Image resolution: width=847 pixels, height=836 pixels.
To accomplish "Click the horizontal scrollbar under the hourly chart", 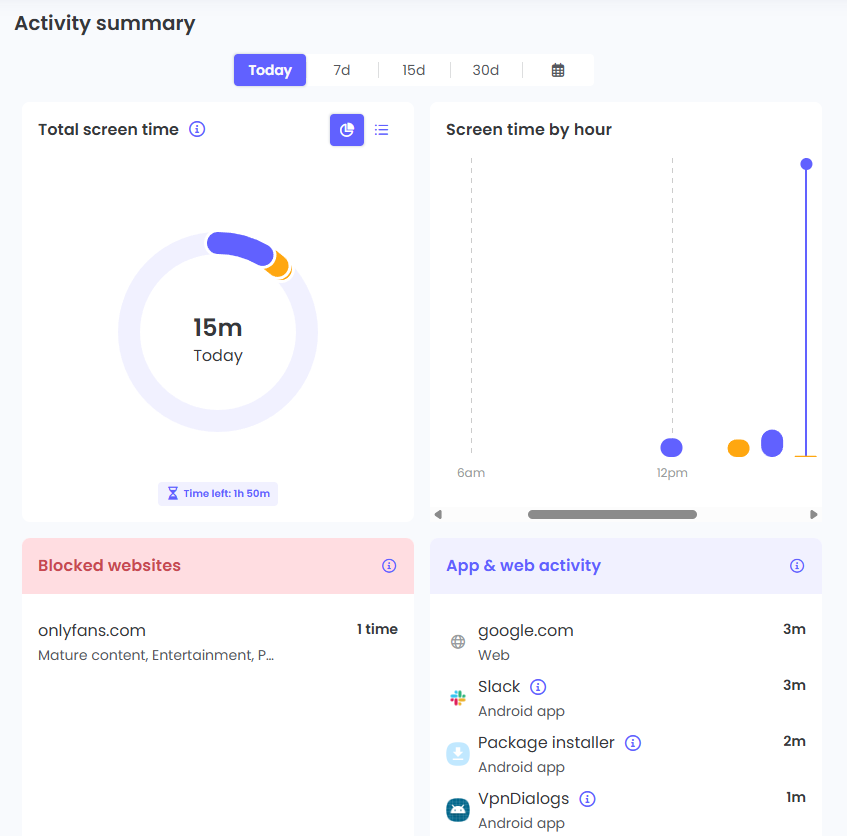I will click(x=612, y=514).
